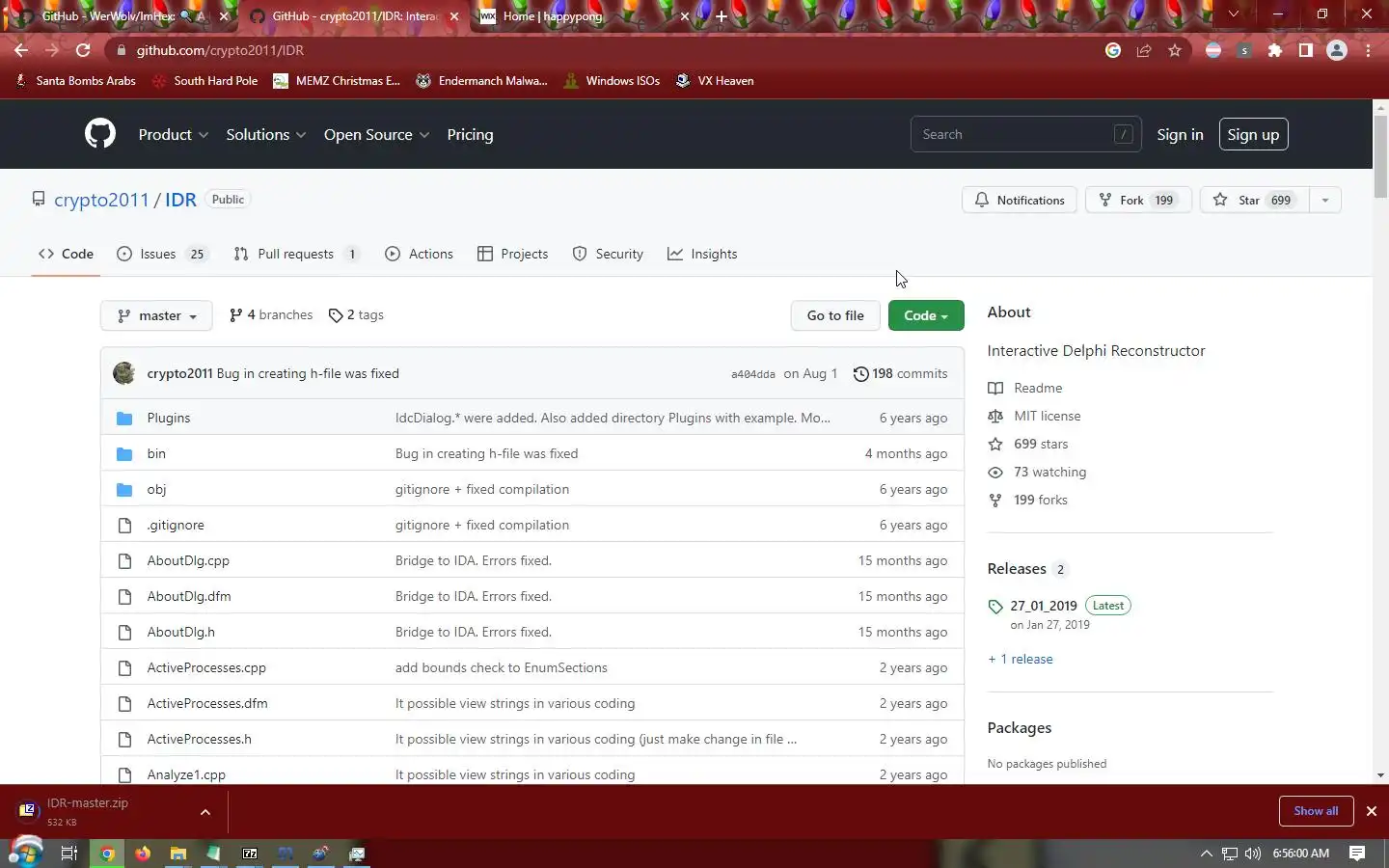
Task: Click Go to file button
Action: point(835,315)
